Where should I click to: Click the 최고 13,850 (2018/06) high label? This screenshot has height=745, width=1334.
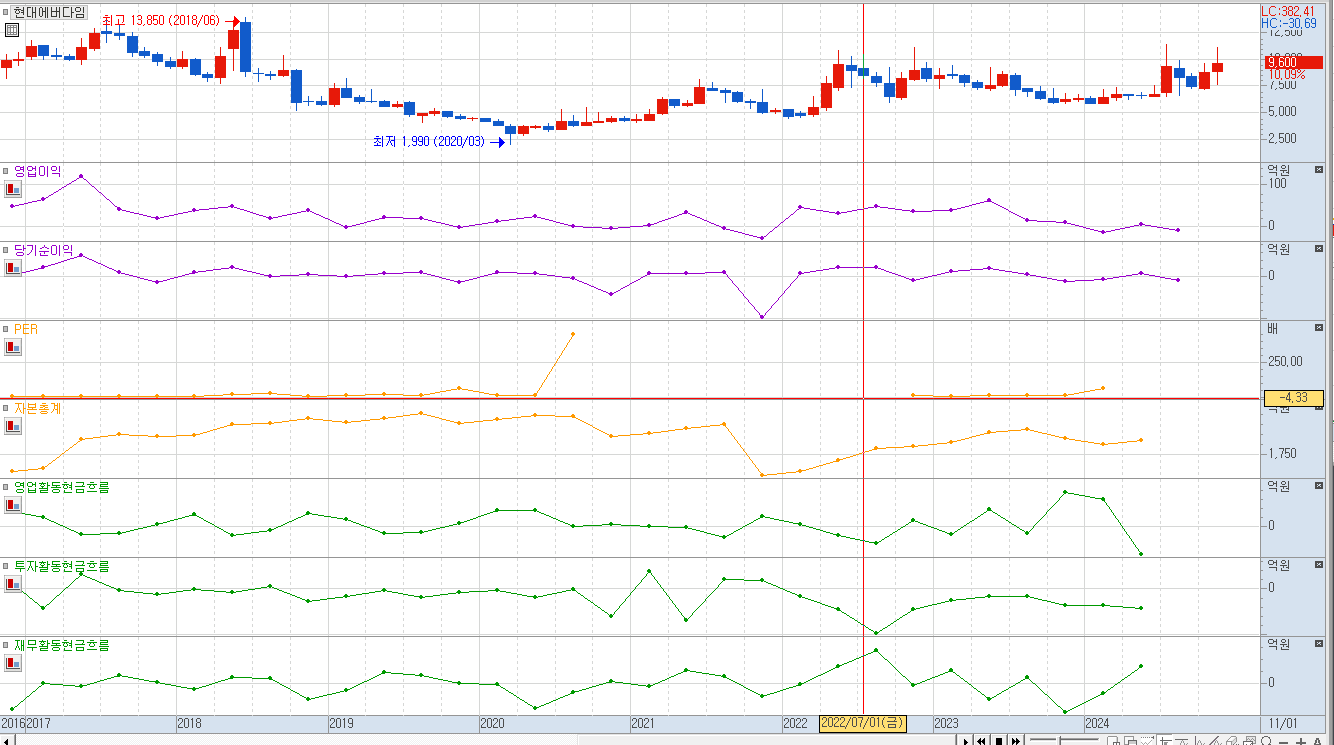(x=160, y=21)
